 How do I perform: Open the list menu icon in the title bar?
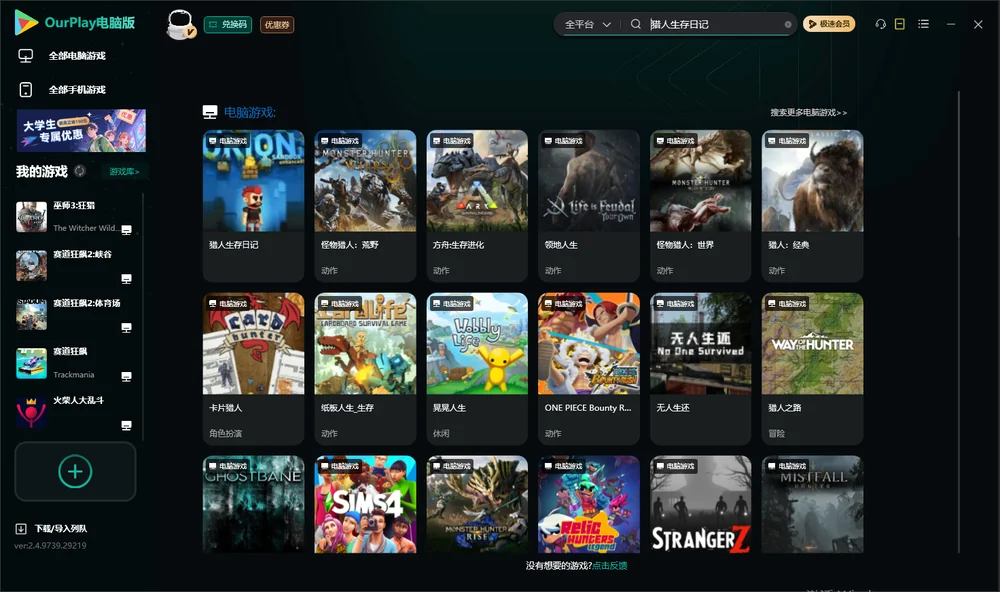click(923, 24)
